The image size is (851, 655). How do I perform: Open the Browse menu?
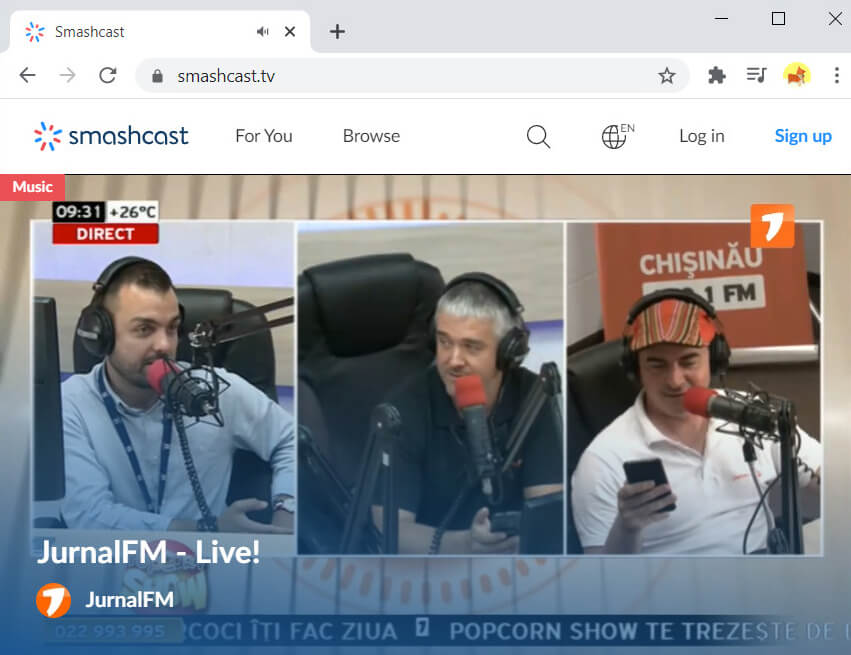point(371,136)
